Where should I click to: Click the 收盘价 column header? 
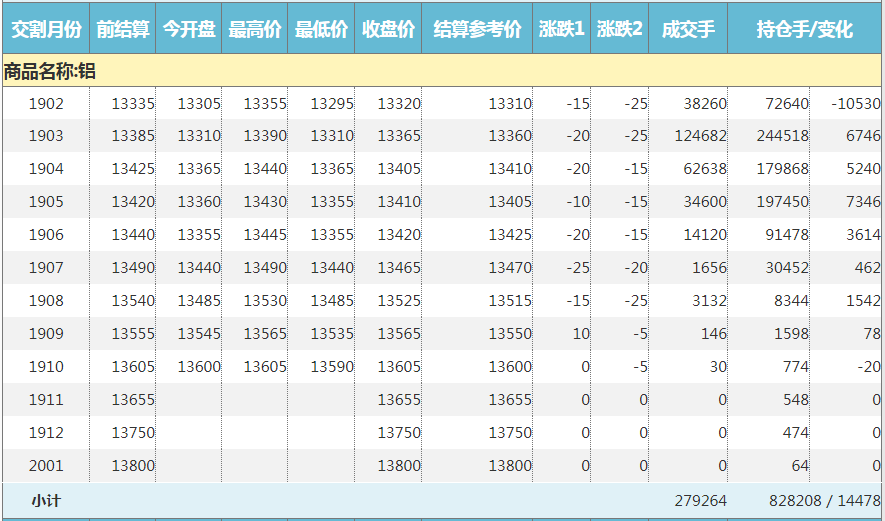coord(388,29)
